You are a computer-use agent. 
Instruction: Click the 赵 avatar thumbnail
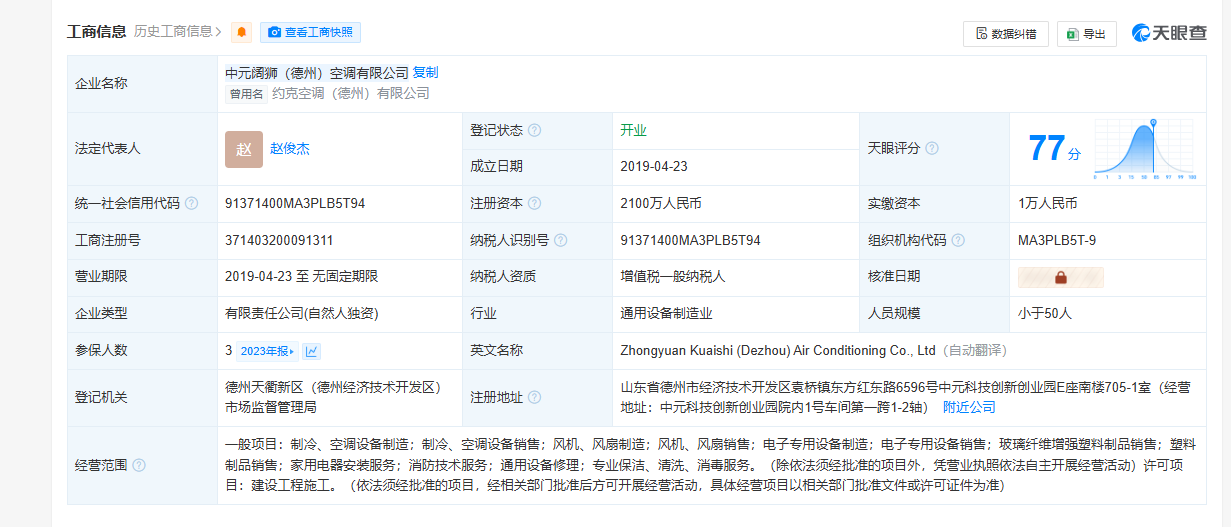[244, 149]
